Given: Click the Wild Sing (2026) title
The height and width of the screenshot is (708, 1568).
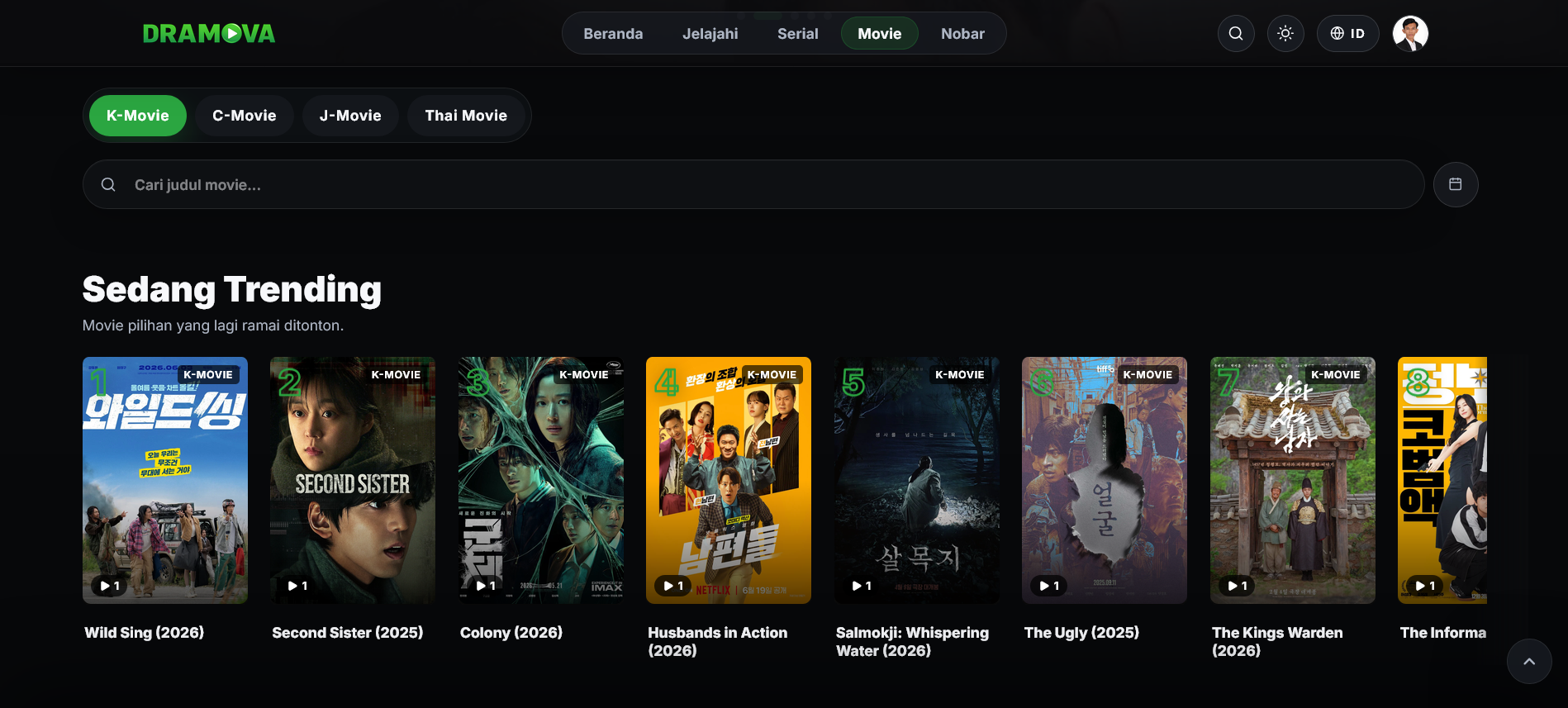Looking at the screenshot, I should [145, 633].
